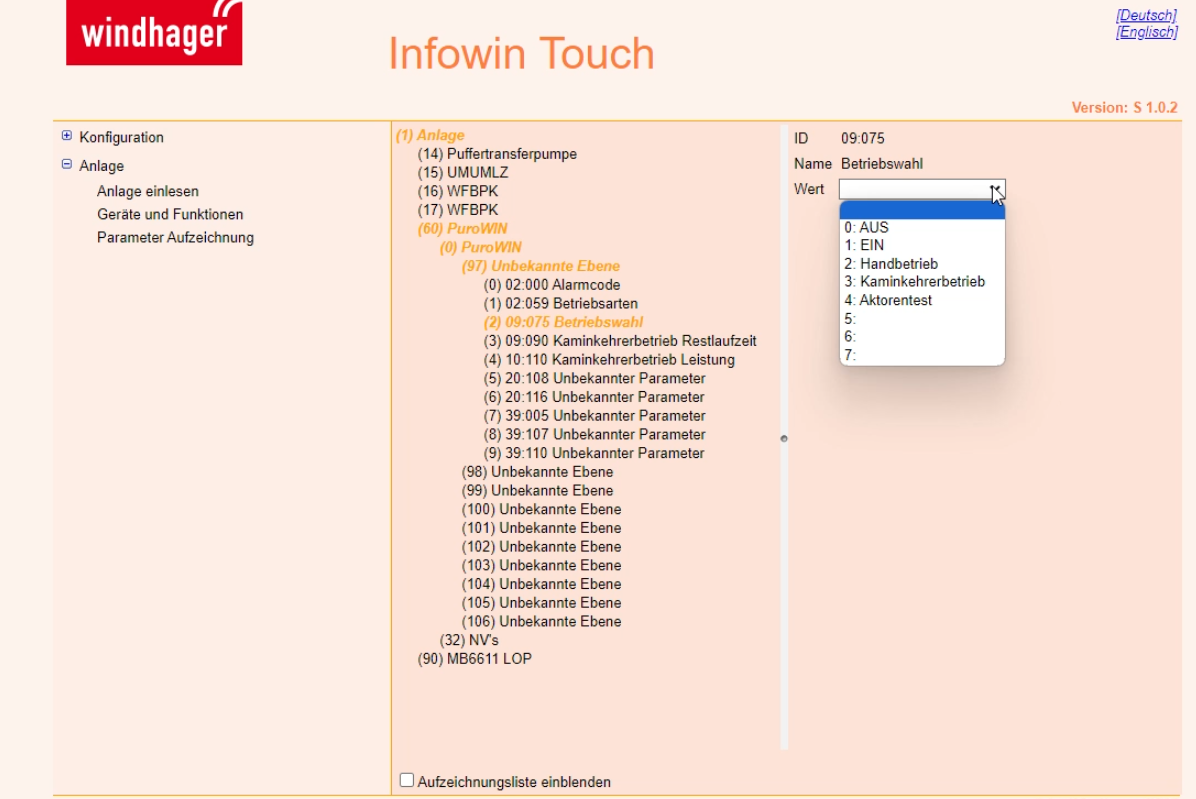Pick '4: Aktorentest' option
The height and width of the screenshot is (799, 1196).
pos(888,300)
